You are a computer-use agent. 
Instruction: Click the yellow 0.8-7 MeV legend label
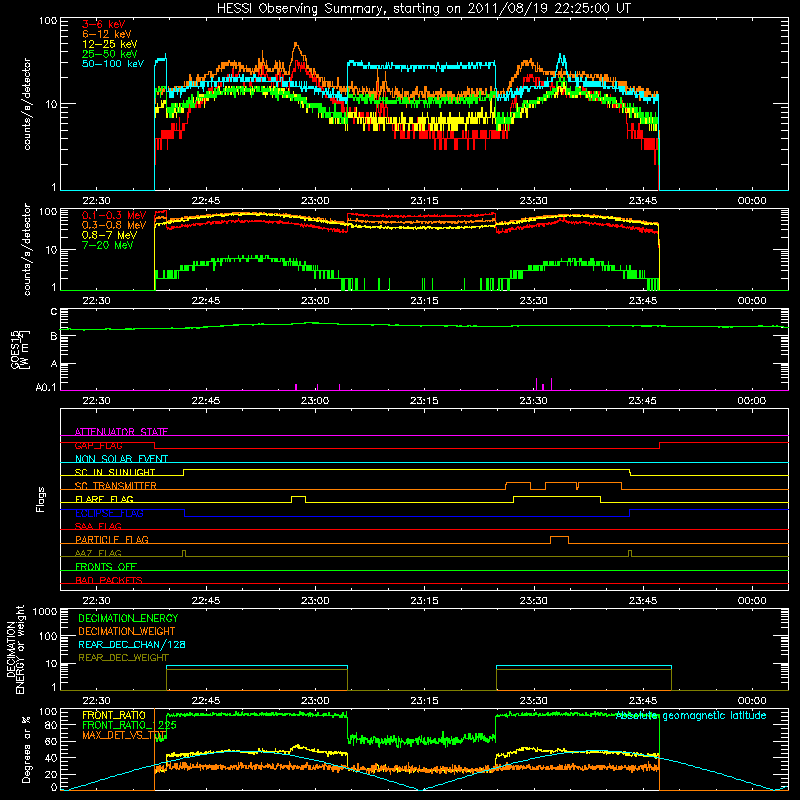110,235
